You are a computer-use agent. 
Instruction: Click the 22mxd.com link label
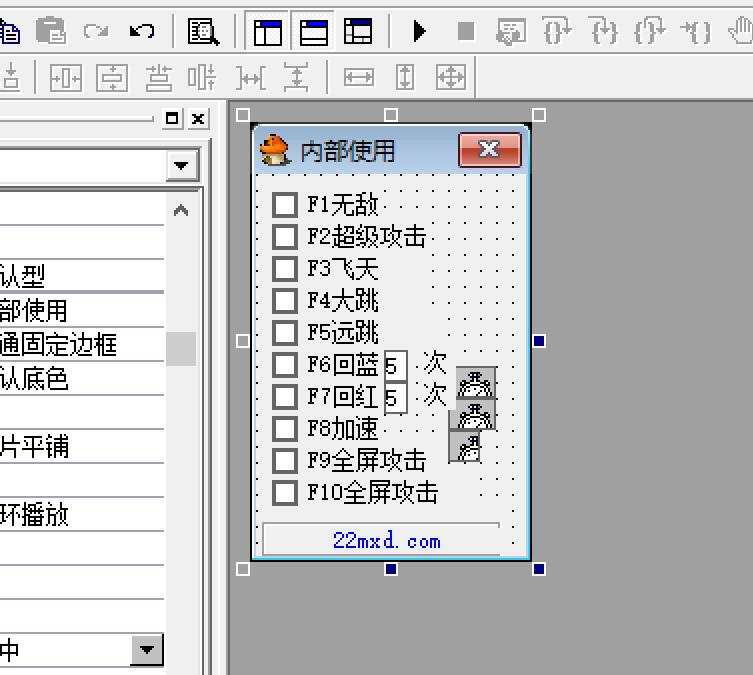tap(387, 541)
